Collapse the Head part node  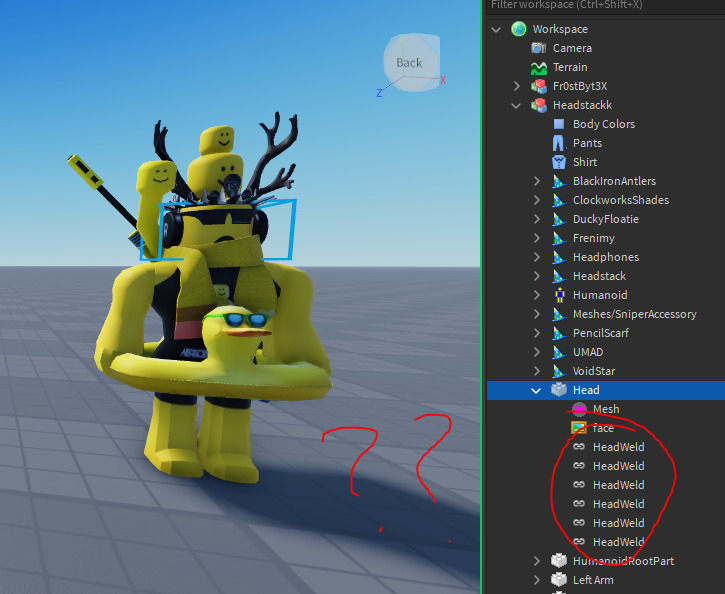point(536,391)
